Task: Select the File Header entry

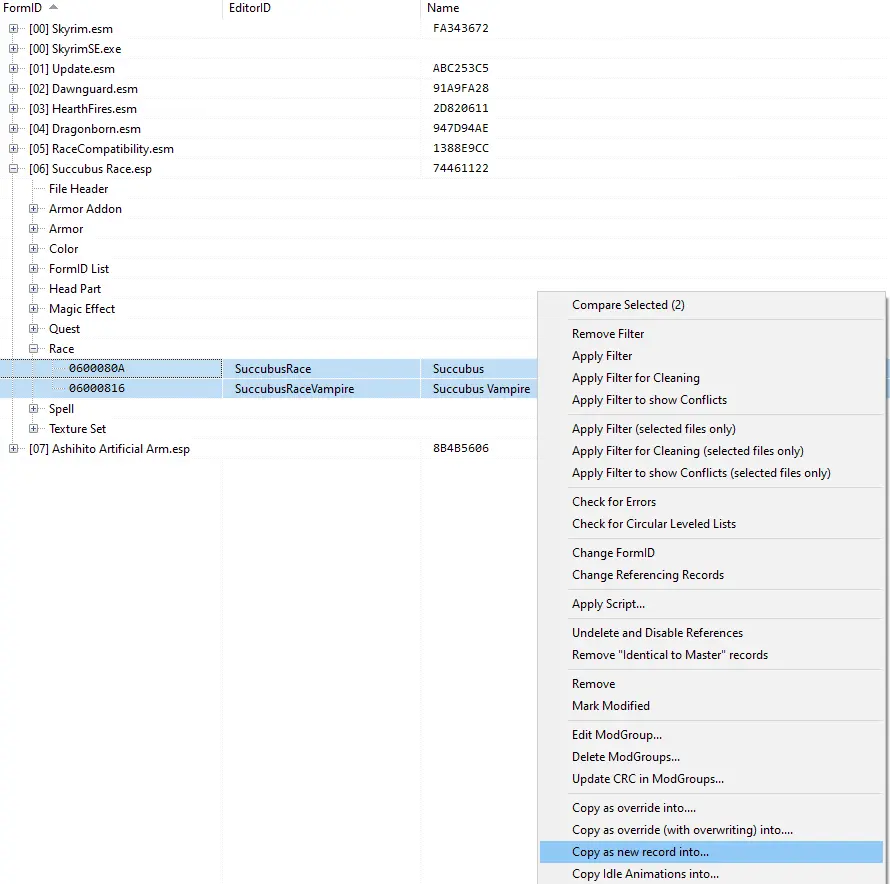Action: (78, 189)
